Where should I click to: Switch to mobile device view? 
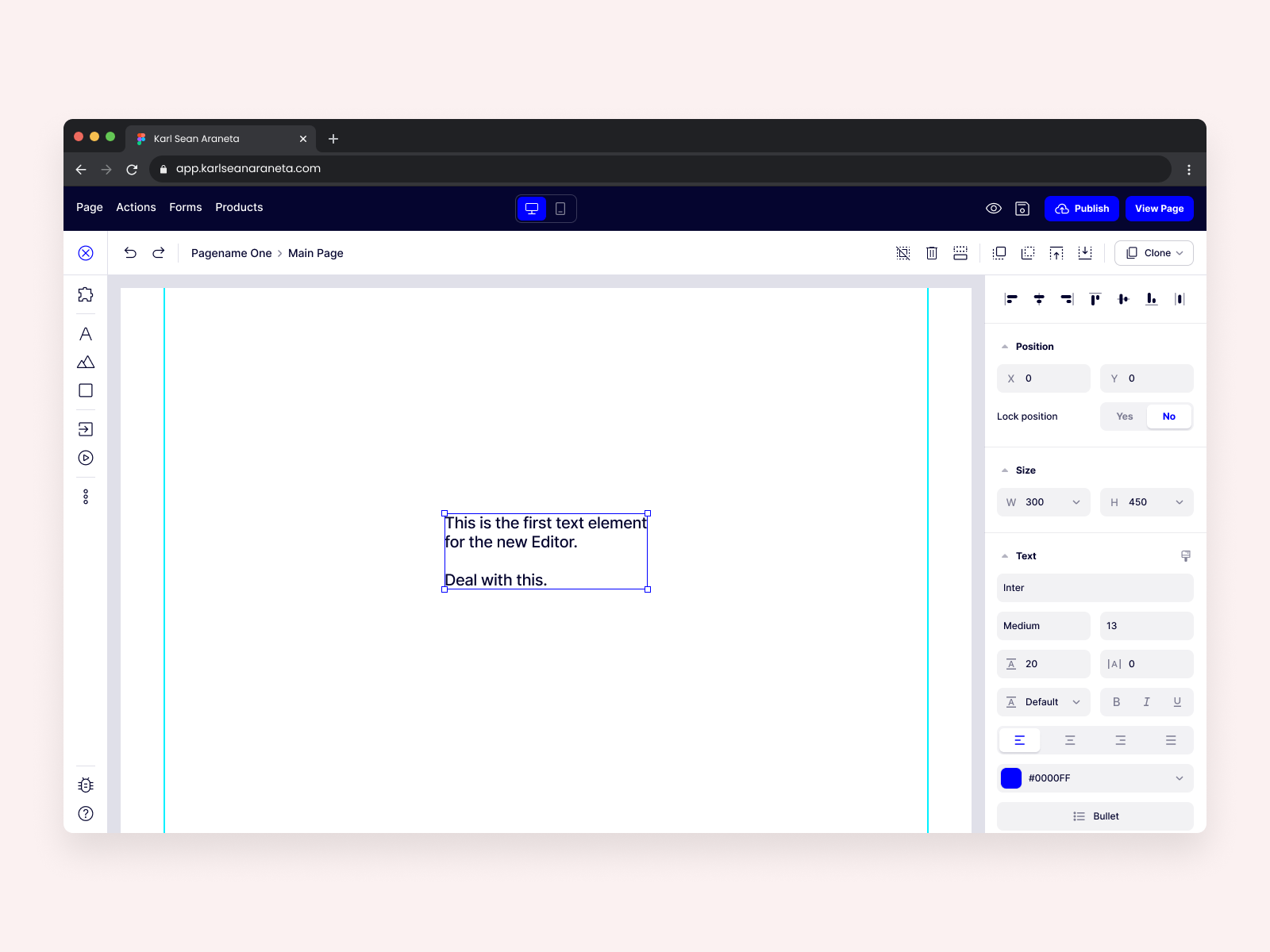click(x=560, y=209)
